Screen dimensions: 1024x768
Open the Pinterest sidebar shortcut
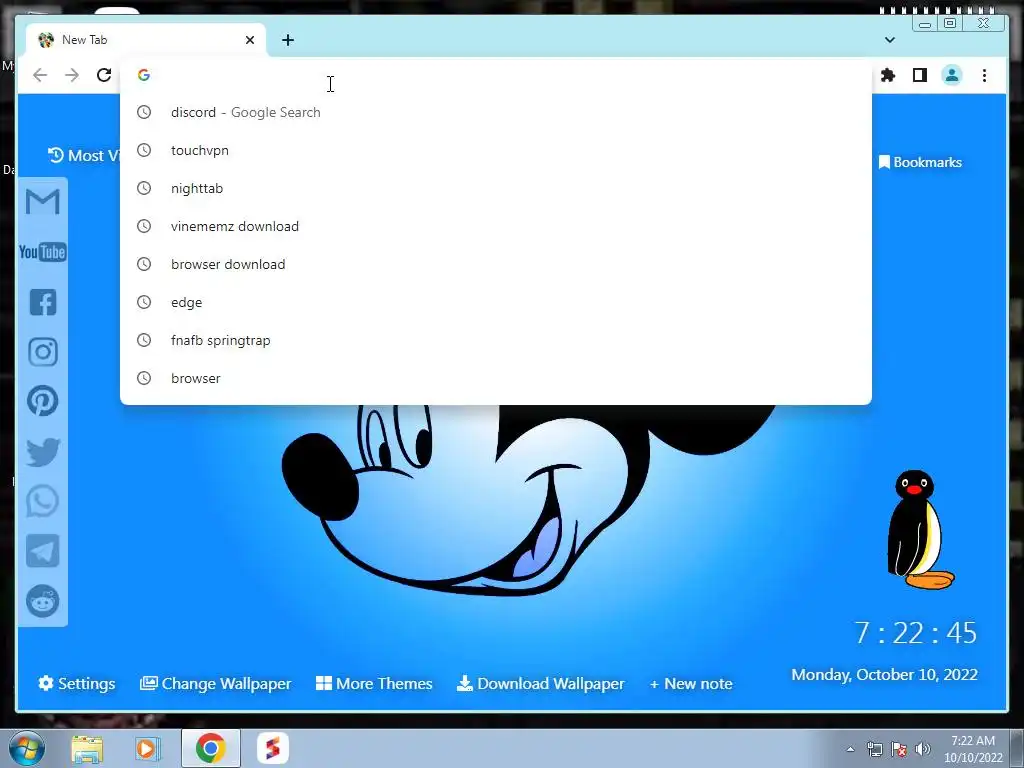(42, 401)
